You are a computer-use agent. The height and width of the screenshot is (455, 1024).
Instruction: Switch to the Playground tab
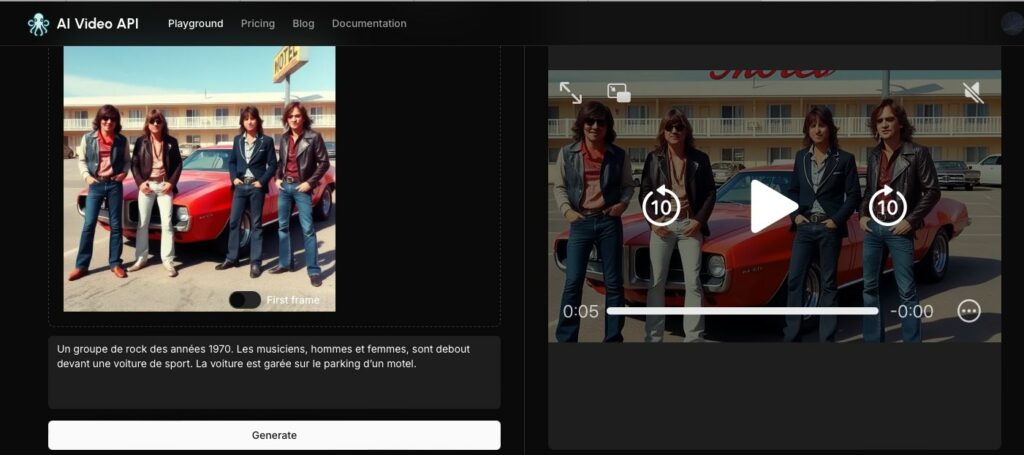coord(195,24)
